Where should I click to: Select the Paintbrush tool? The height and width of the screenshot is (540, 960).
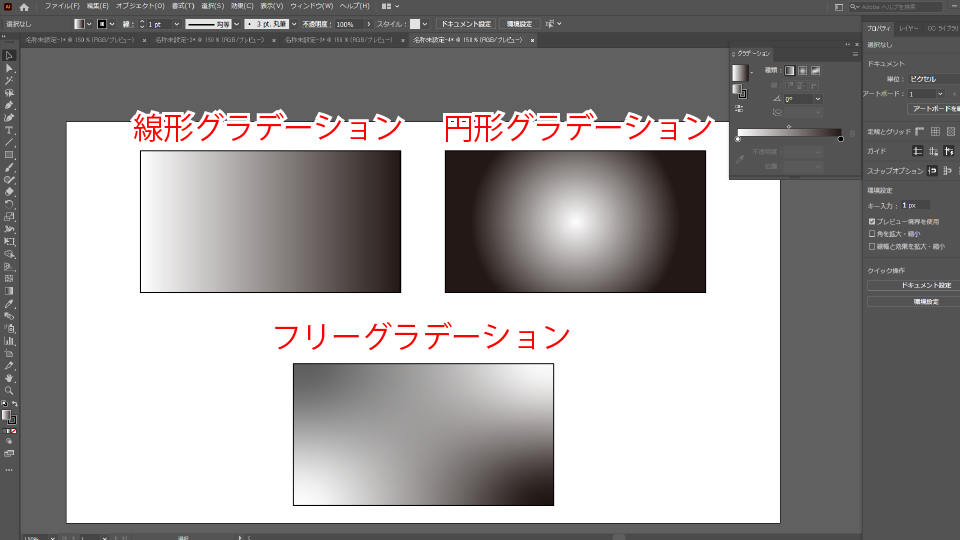(9, 167)
